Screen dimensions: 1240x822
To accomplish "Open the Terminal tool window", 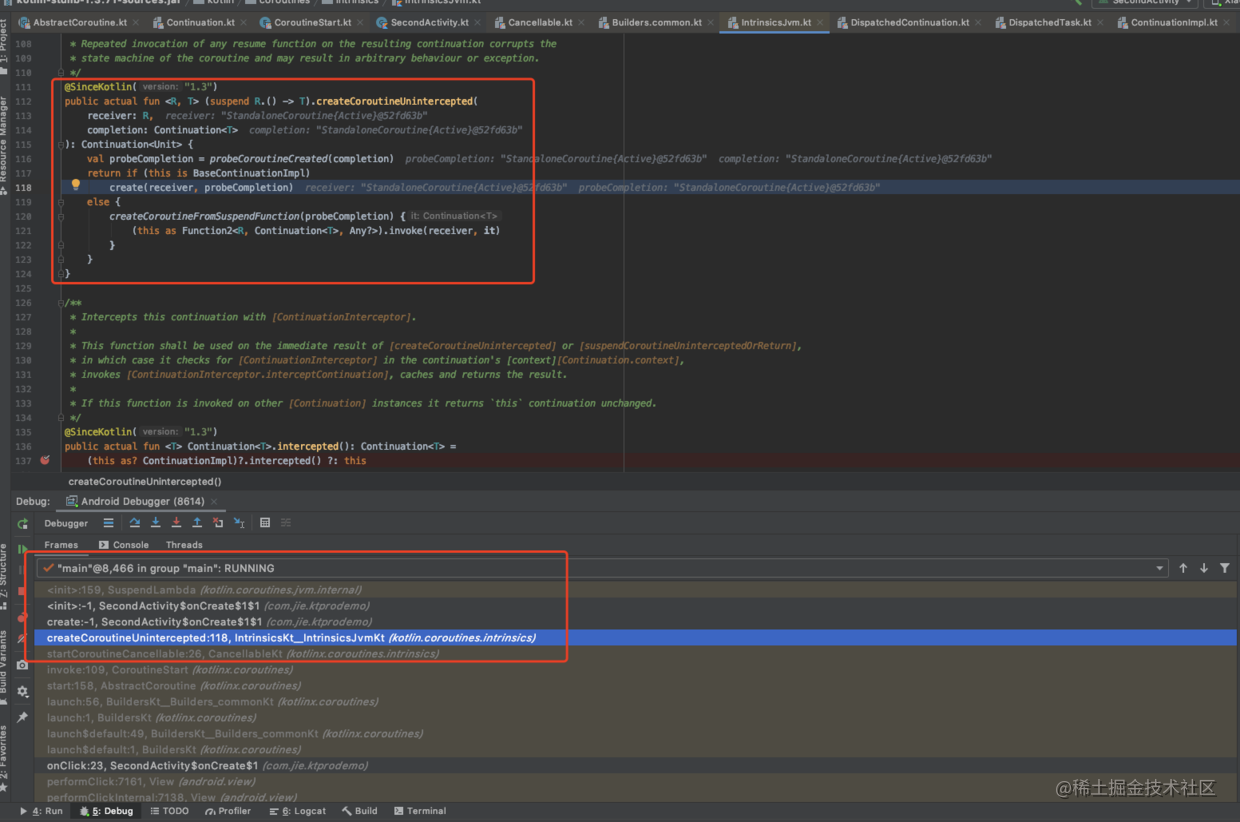I will pos(420,811).
